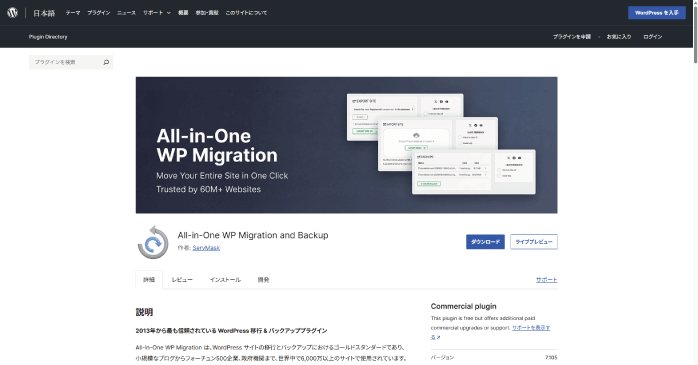Open the このサイトについて menu item

246,13
